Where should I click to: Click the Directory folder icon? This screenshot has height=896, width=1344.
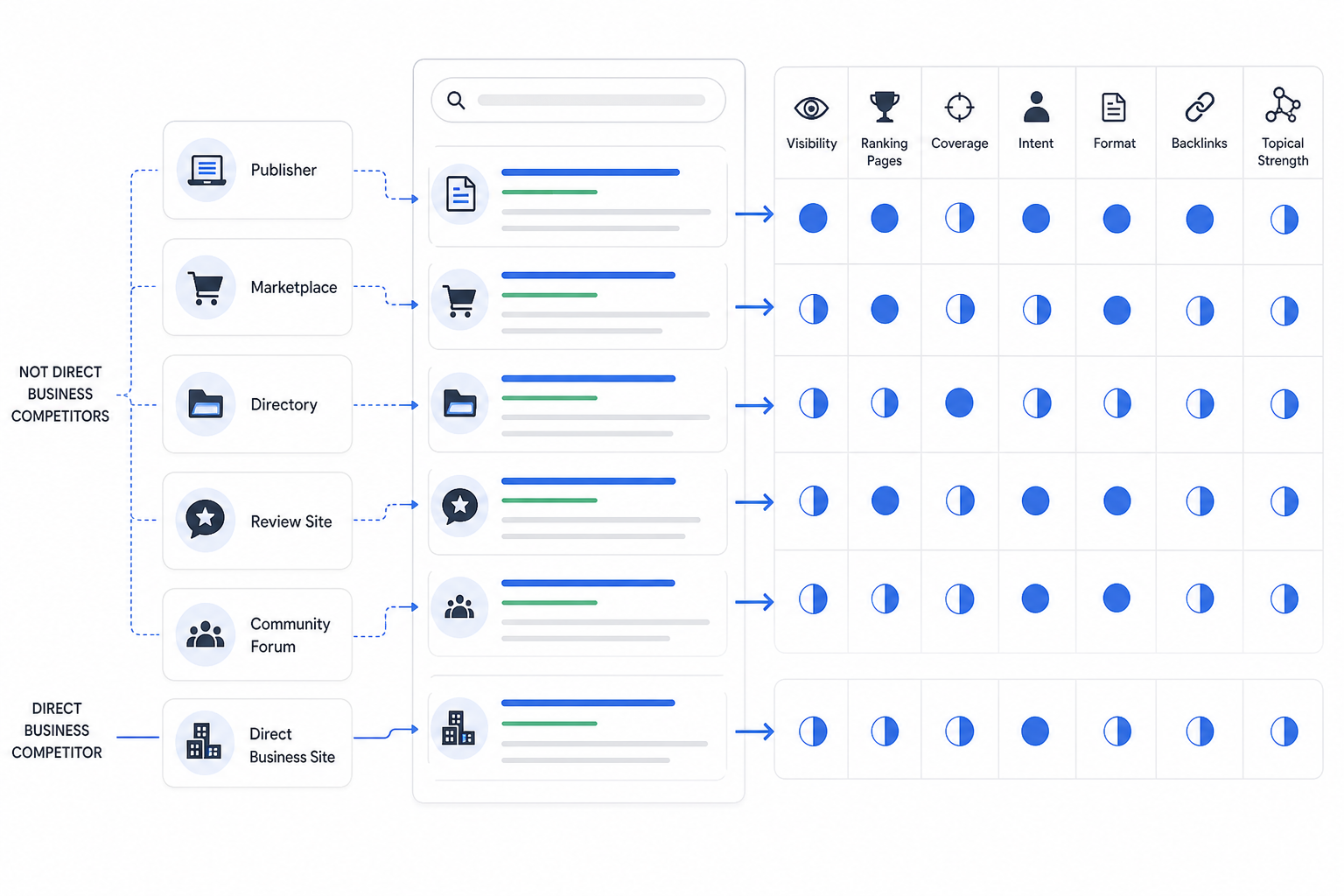pos(206,403)
